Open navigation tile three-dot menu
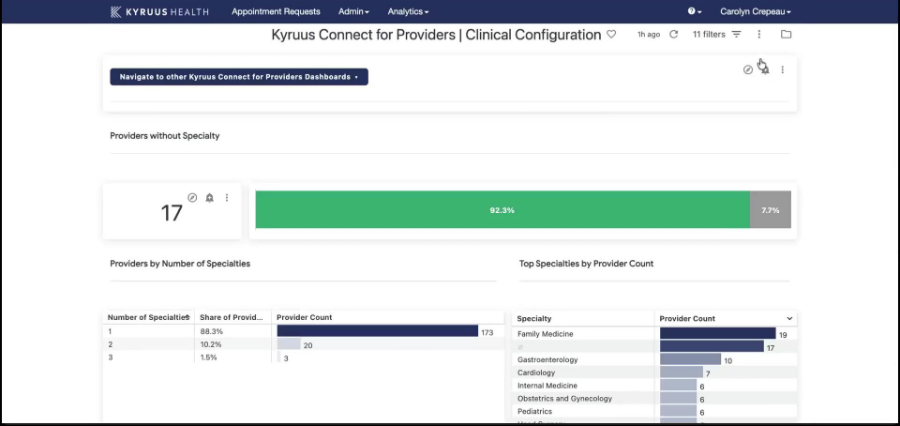Screen dimensions: 900x426 pos(782,70)
